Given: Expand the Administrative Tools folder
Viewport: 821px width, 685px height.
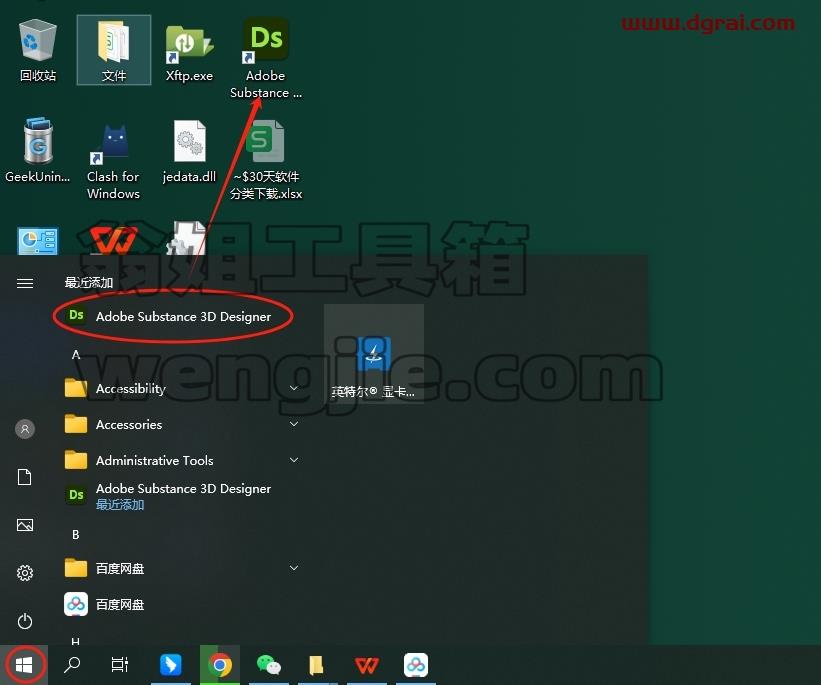Looking at the screenshot, I should point(181,460).
